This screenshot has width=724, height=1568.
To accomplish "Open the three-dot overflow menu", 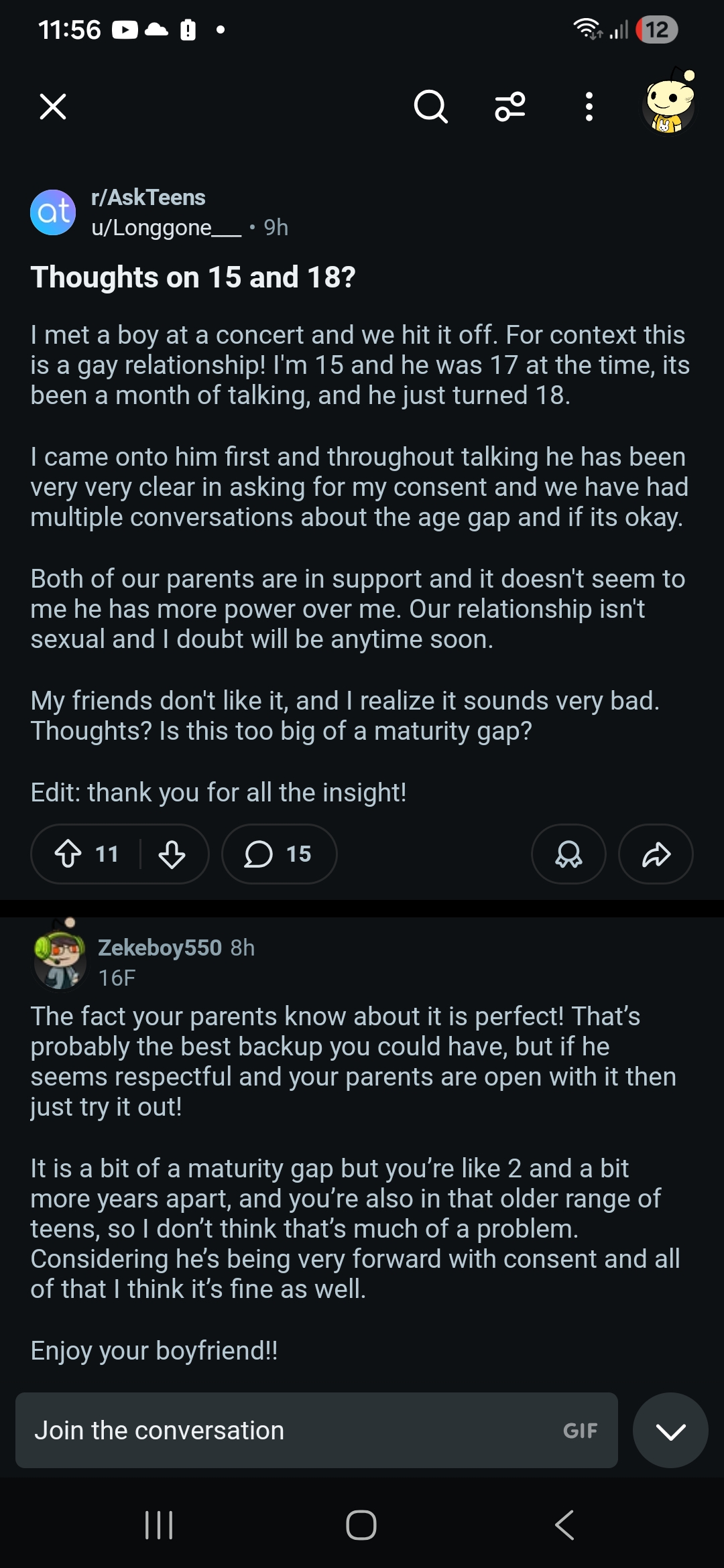I will click(x=589, y=107).
